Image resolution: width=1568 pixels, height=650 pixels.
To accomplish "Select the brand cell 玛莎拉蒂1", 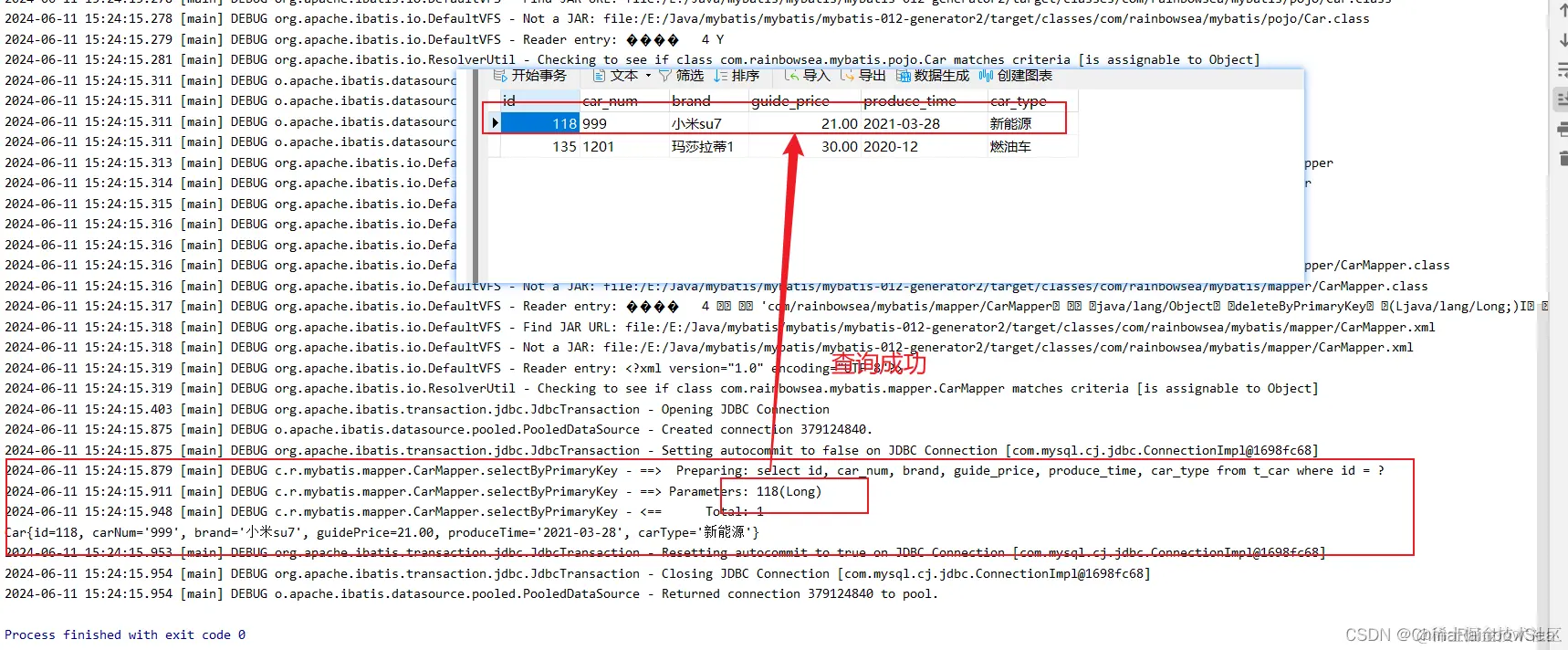I will pos(709,146).
